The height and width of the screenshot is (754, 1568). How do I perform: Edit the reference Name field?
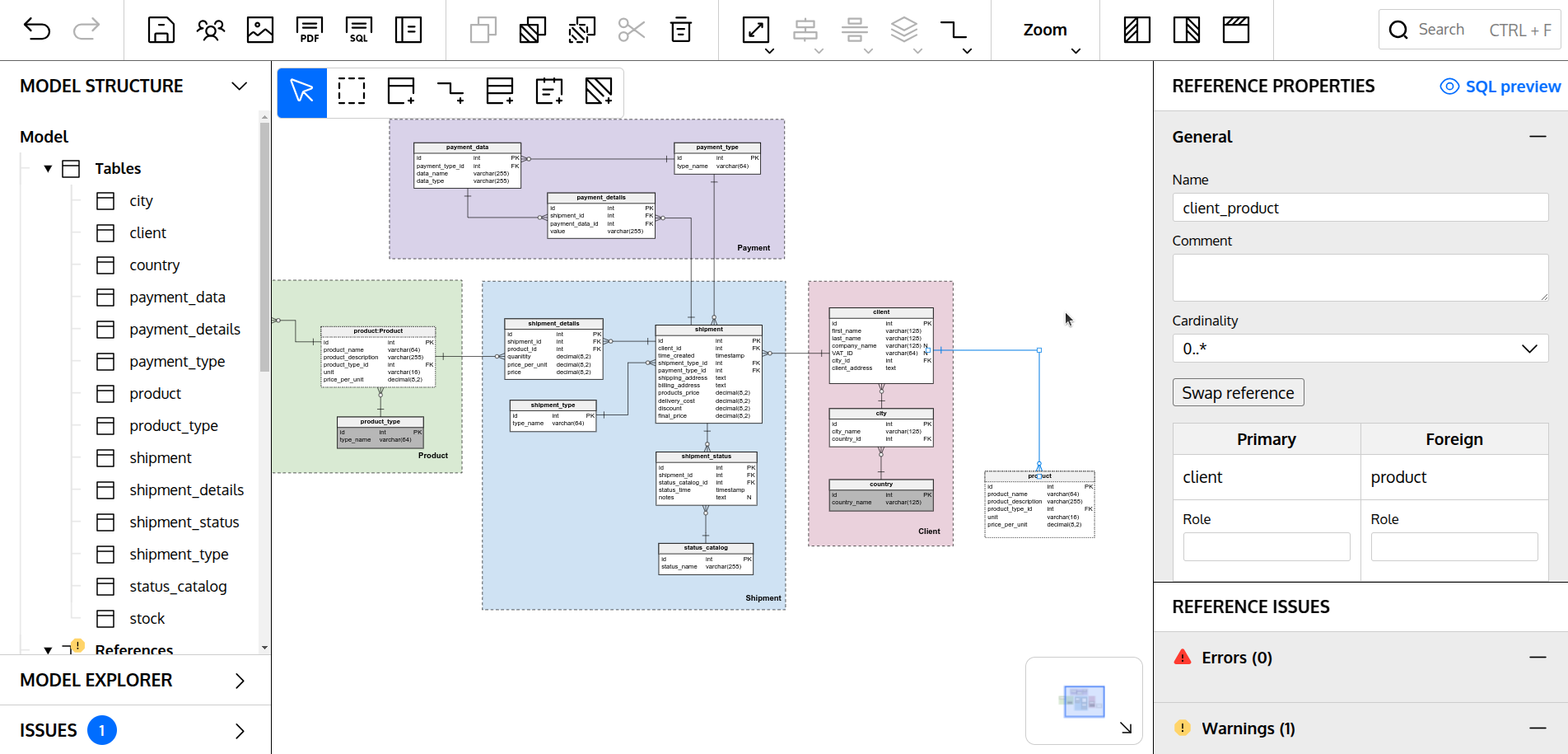click(1360, 208)
